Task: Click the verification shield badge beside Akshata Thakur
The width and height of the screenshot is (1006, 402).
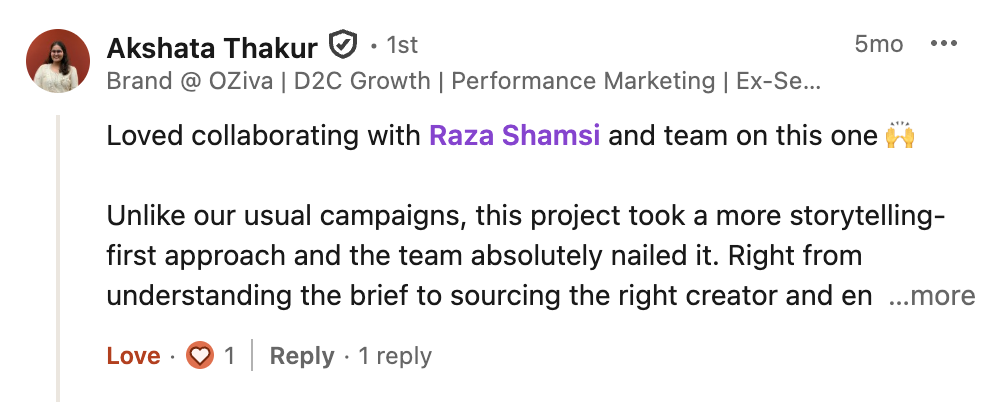Action: click(x=343, y=46)
